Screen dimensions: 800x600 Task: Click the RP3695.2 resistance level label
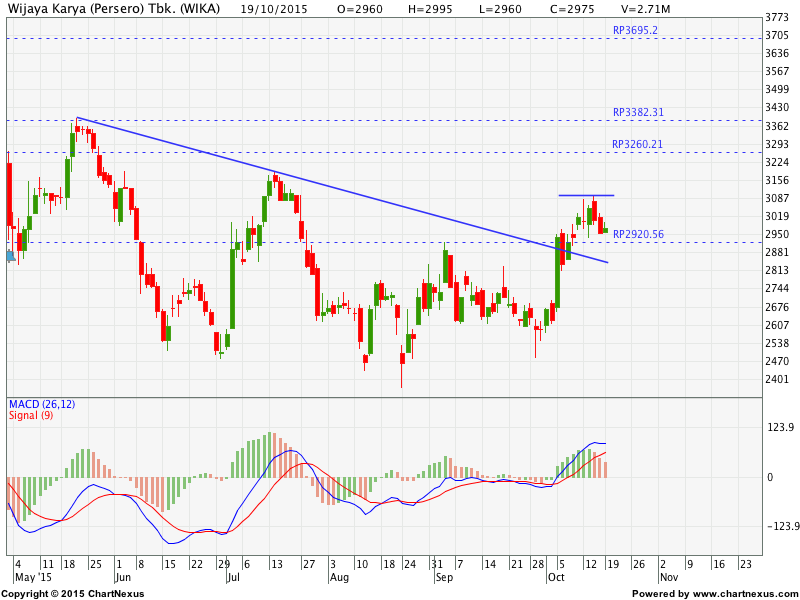[635, 30]
